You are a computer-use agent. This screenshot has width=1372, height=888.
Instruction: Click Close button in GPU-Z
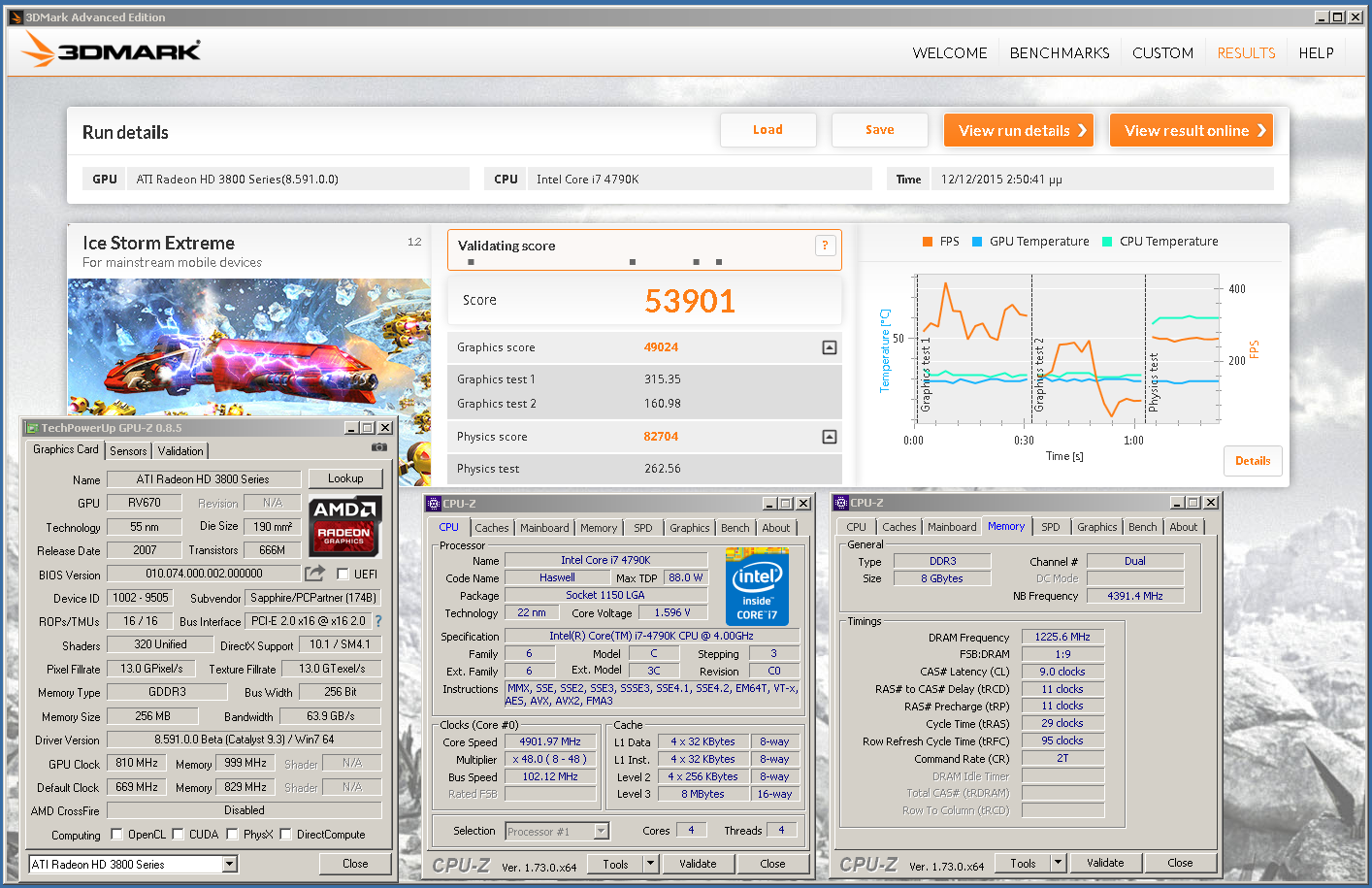tap(355, 864)
